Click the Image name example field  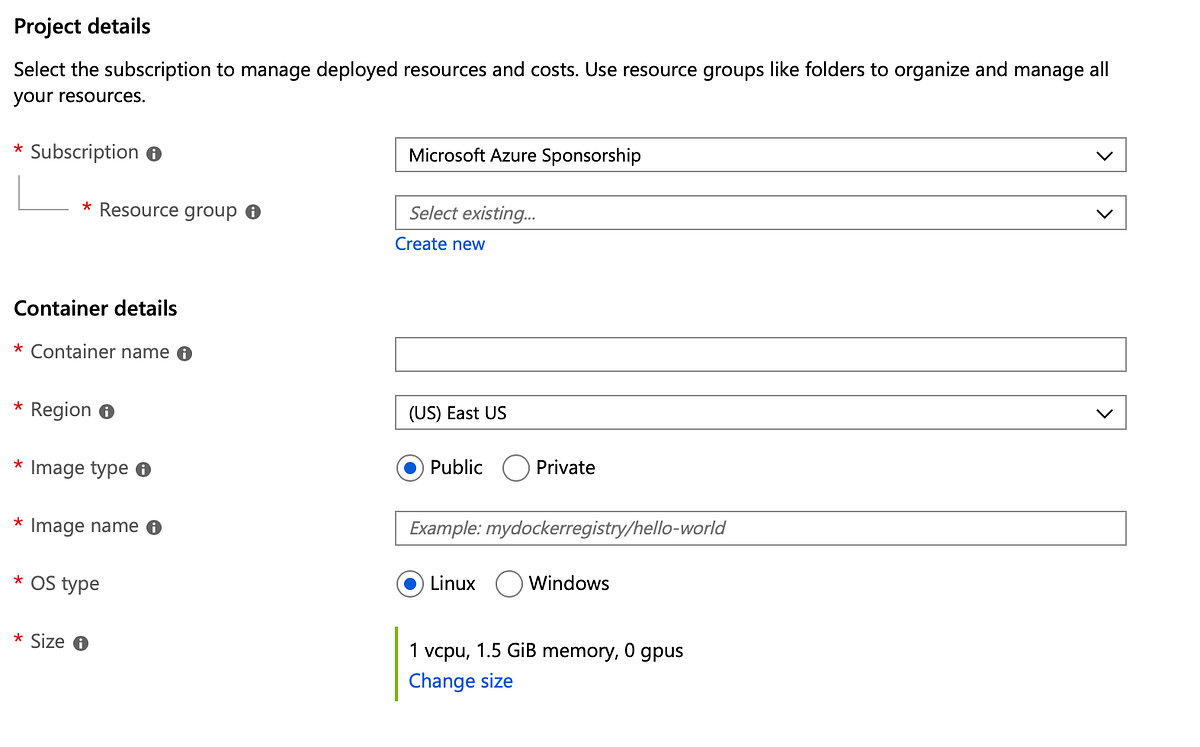tap(760, 528)
